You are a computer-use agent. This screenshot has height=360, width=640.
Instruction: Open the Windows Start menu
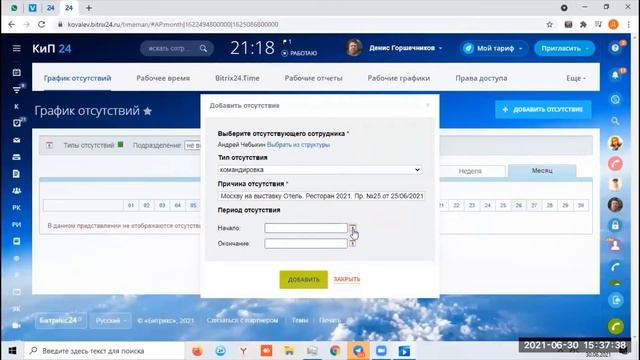pos(12,351)
